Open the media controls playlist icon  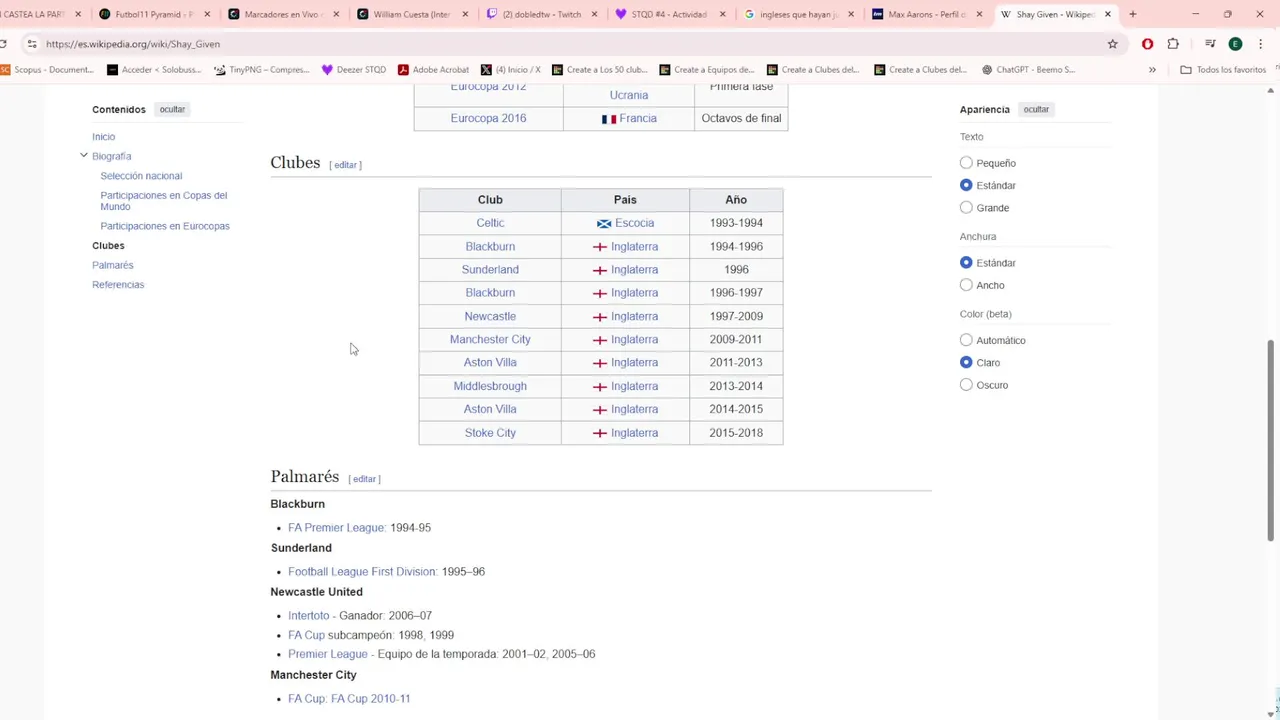1210,44
